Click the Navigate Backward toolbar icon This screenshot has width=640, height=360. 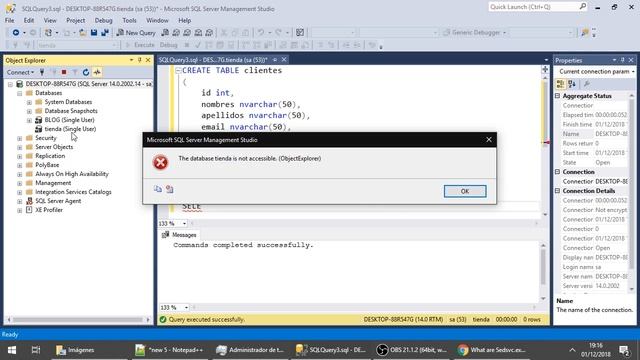tap(16, 33)
